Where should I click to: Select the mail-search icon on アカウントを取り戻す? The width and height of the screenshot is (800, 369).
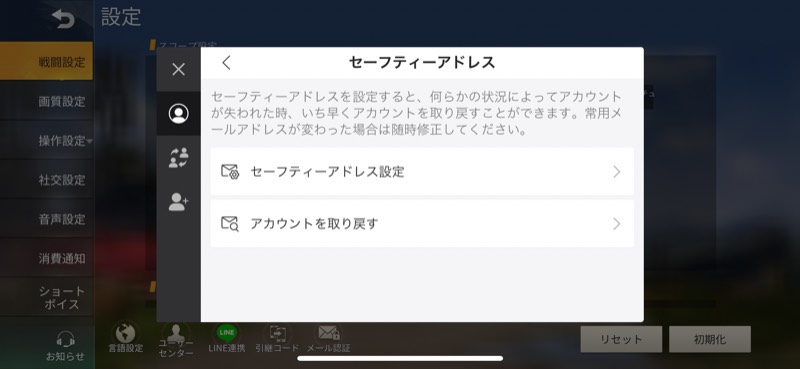pos(230,224)
